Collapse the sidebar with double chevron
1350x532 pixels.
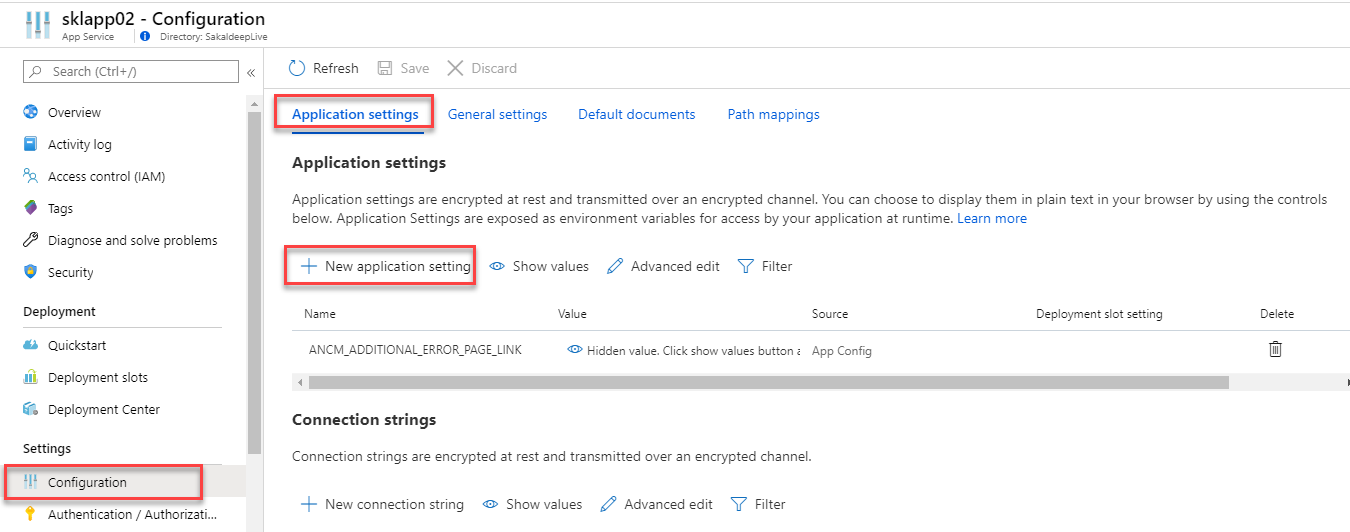(251, 72)
